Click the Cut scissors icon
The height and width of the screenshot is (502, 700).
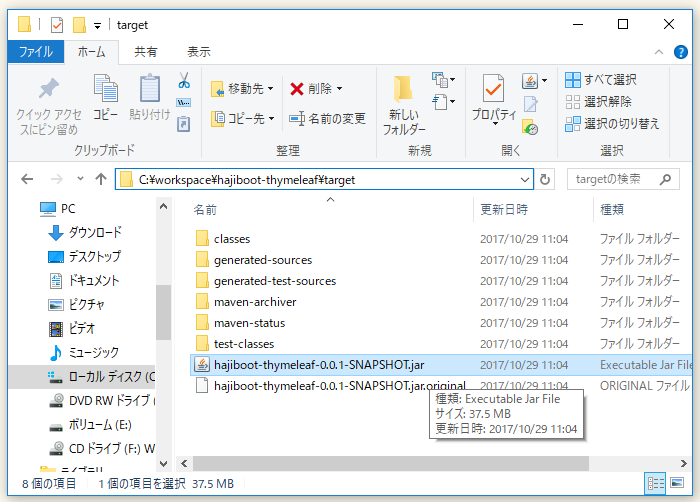pos(184,80)
